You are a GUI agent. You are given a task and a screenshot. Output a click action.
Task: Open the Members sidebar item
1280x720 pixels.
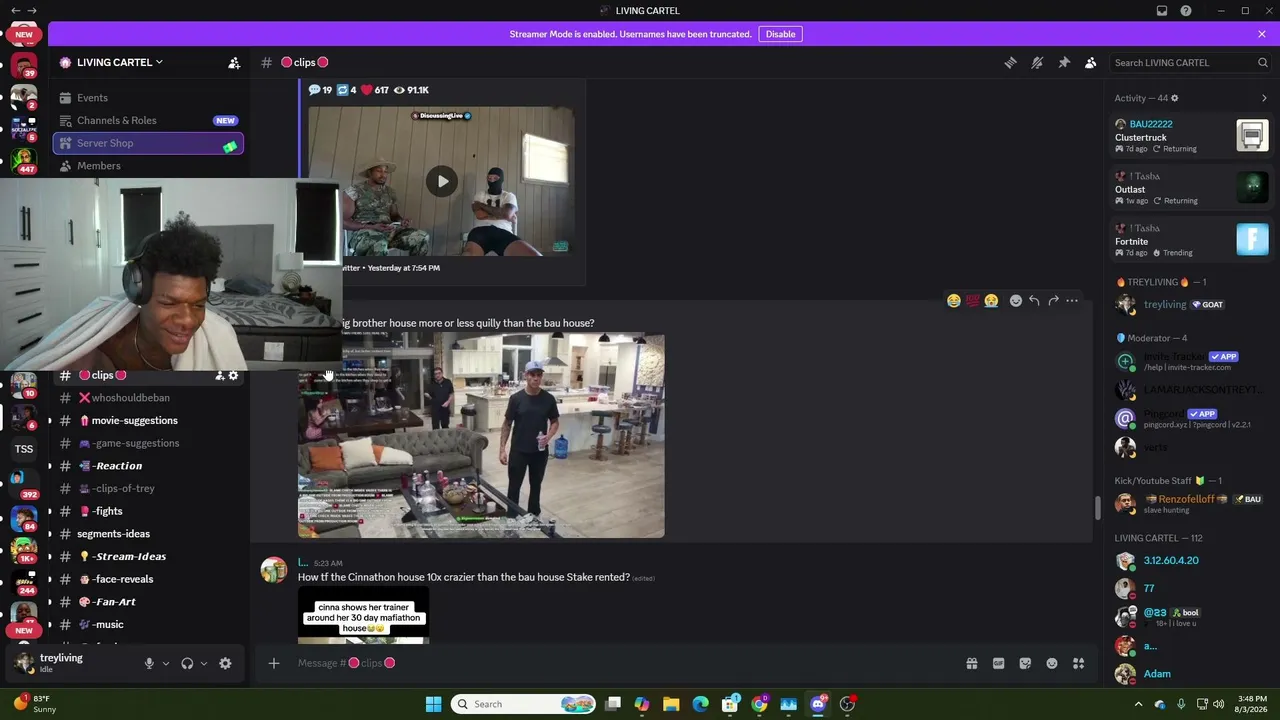(x=148, y=166)
